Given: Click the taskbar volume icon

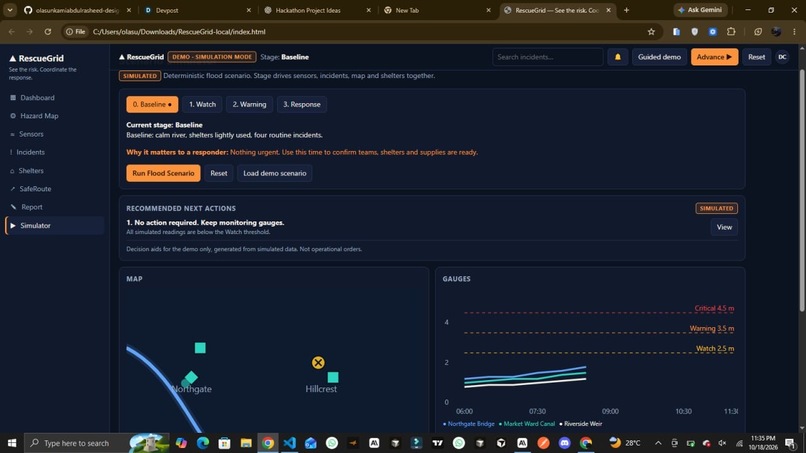Looking at the screenshot, I should pyautogui.click(x=722, y=443).
